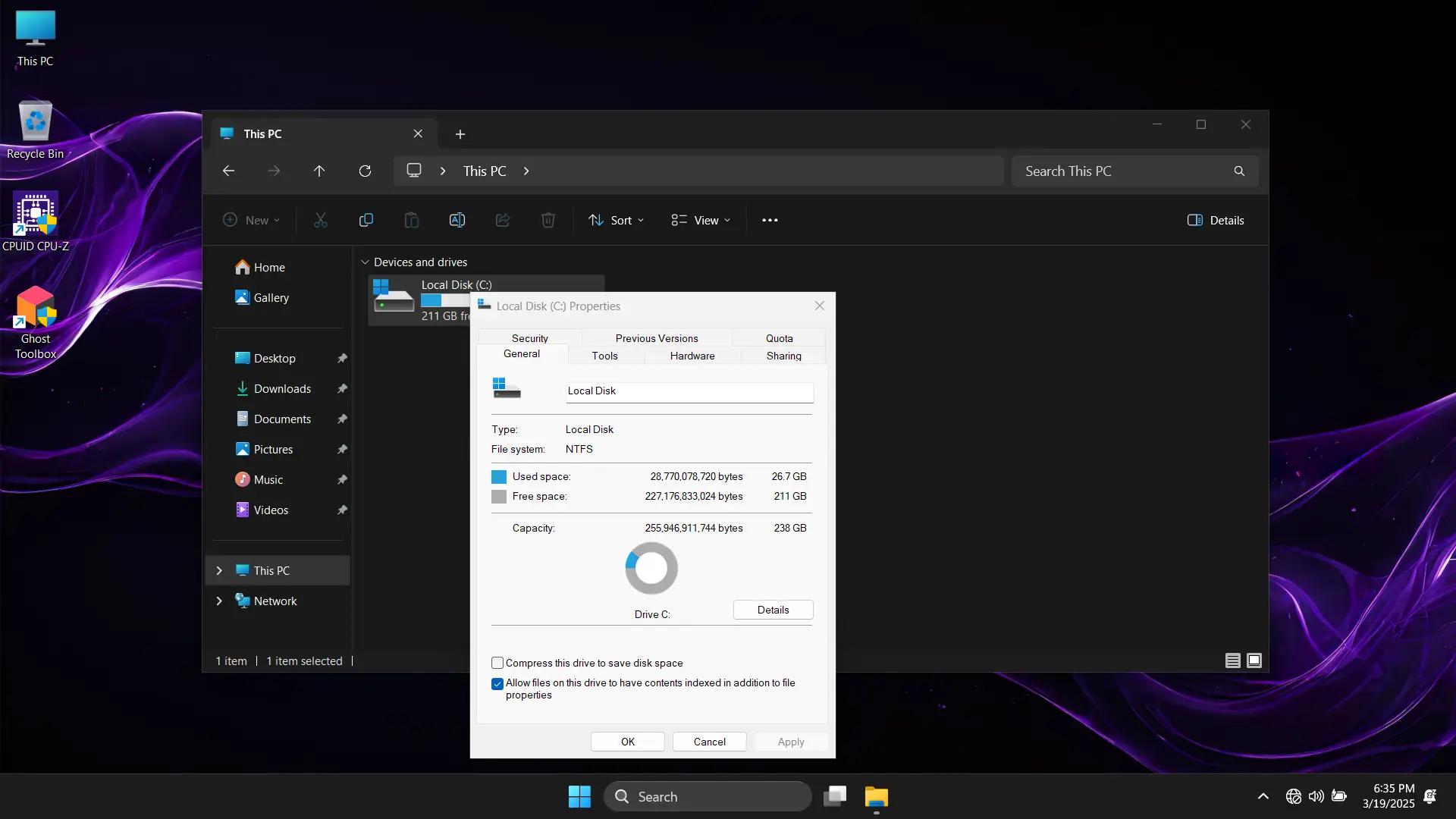Click the Drive C usage pie chart
Image resolution: width=1456 pixels, height=819 pixels.
[x=651, y=568]
